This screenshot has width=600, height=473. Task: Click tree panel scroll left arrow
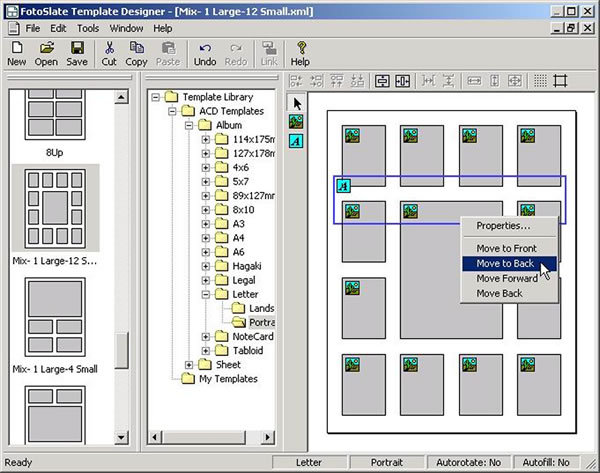155,437
